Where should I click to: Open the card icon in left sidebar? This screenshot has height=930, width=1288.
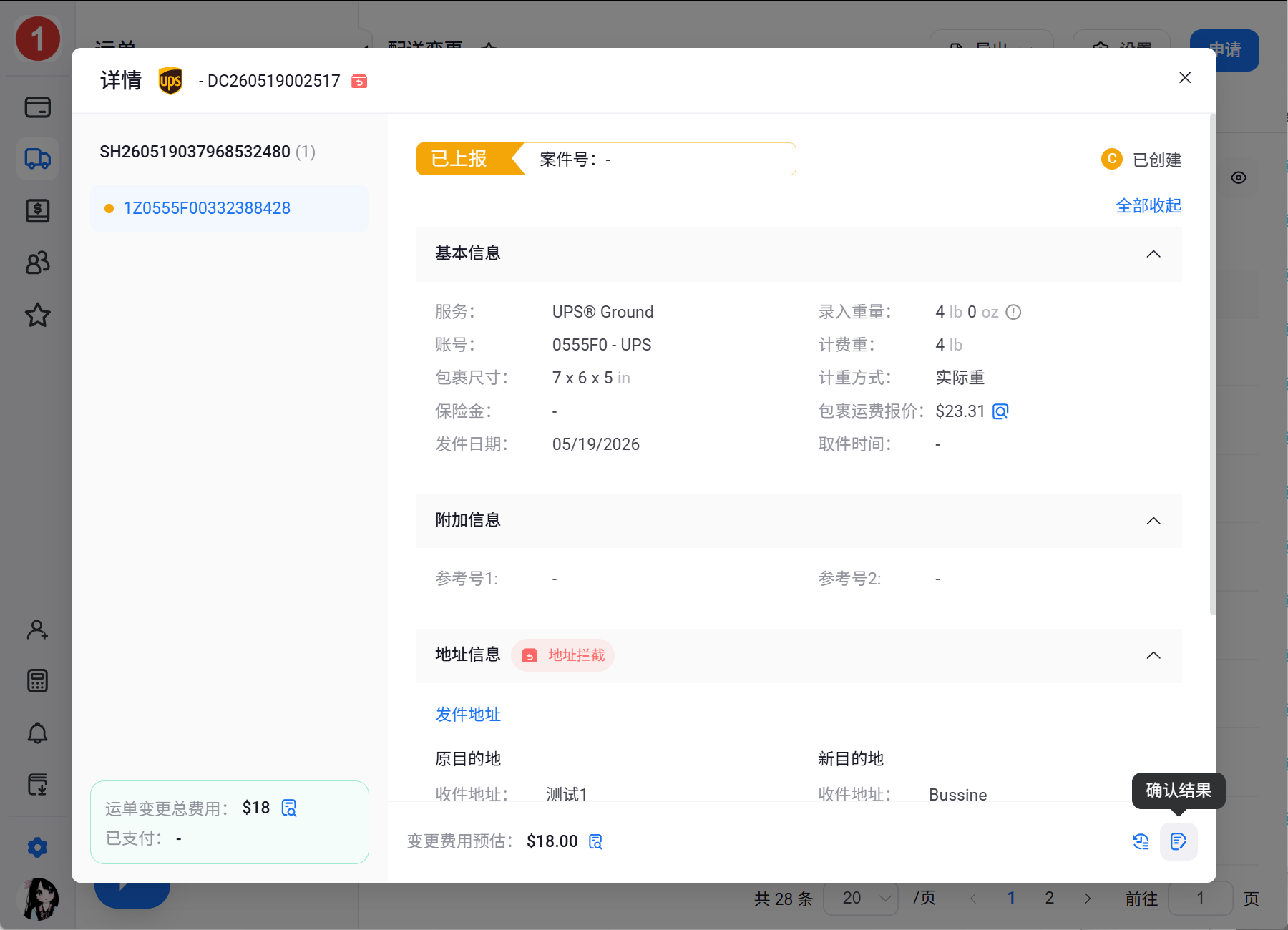pyautogui.click(x=37, y=107)
